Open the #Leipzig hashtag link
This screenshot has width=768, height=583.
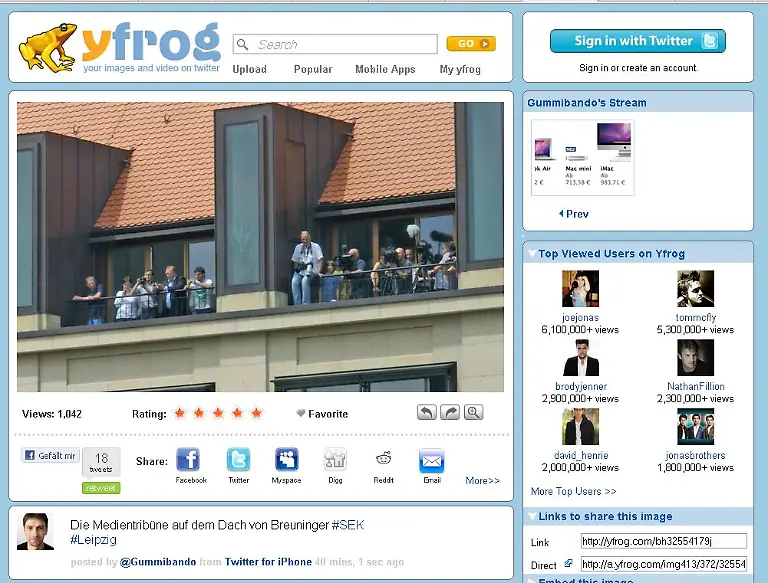point(94,540)
